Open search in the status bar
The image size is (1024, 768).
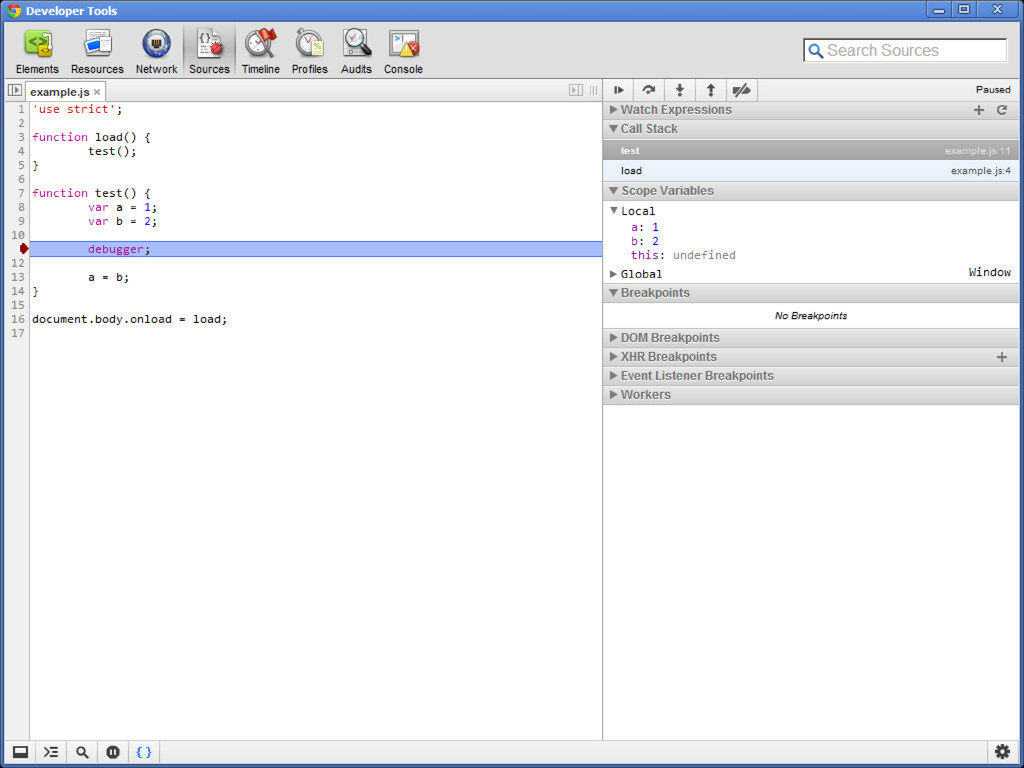click(82, 752)
